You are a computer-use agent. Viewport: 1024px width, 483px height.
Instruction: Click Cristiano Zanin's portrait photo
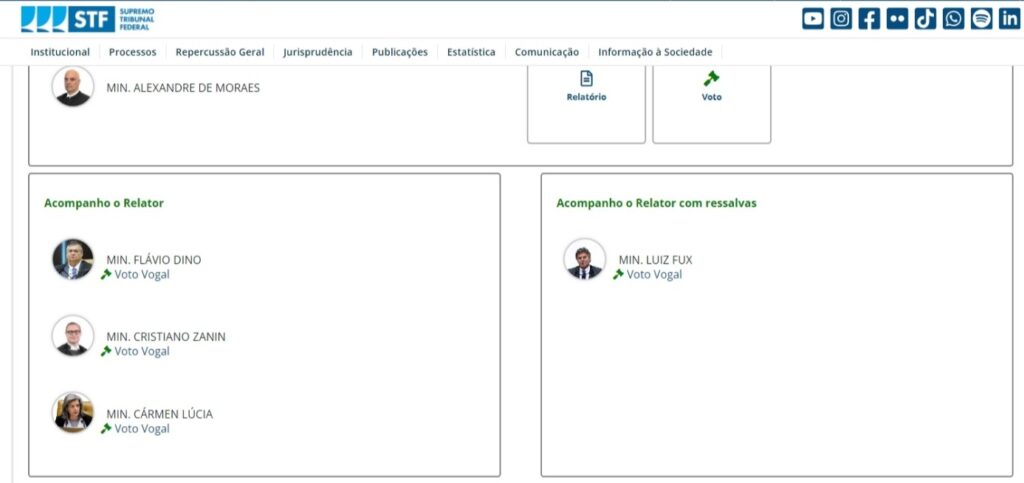72,336
